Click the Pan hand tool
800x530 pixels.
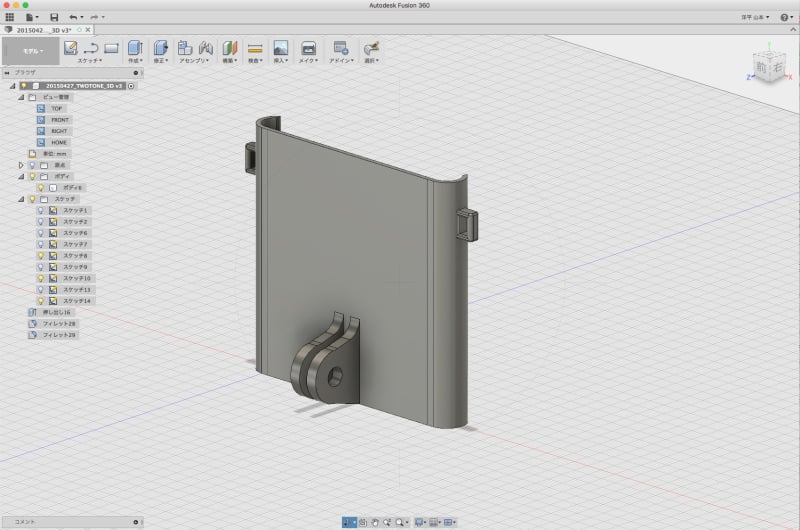[x=375, y=522]
